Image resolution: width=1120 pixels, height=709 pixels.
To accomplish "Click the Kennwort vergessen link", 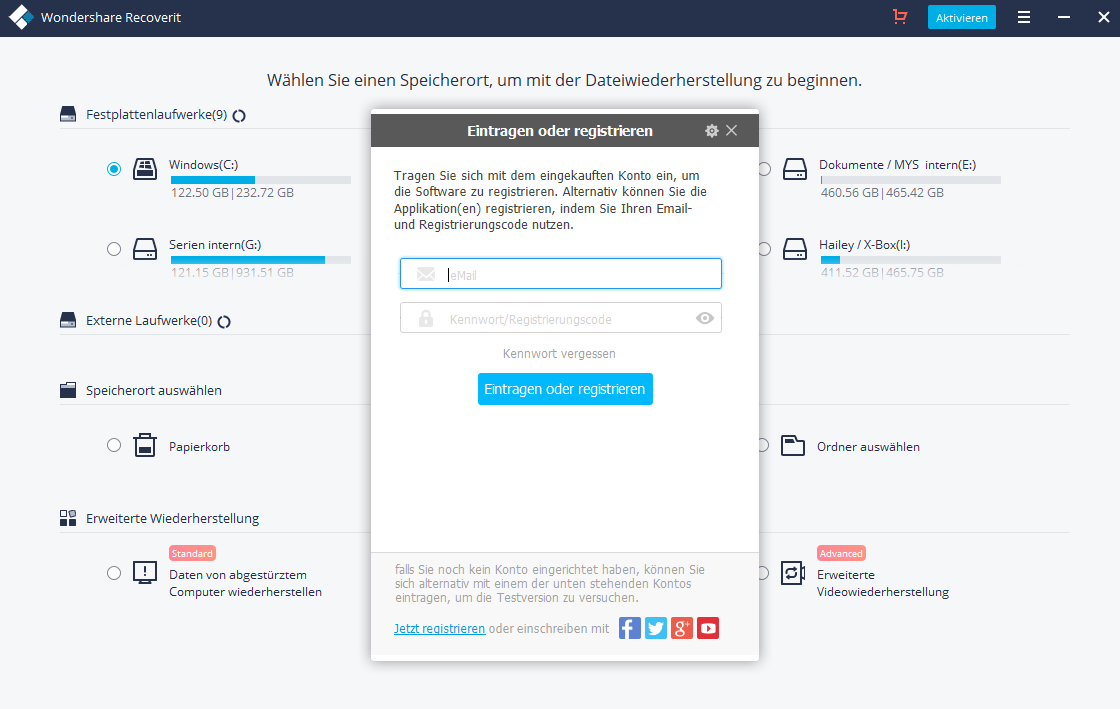I will [559, 354].
